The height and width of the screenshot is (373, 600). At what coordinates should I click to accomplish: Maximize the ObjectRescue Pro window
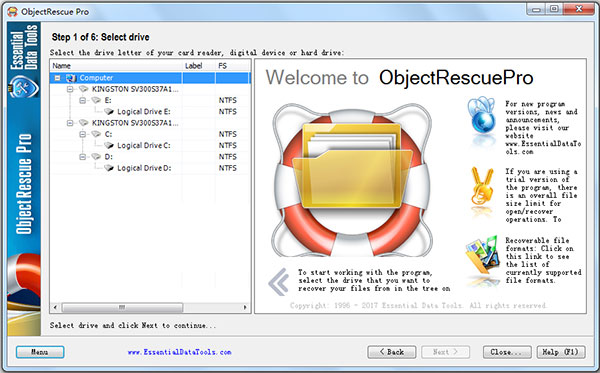(x=554, y=9)
